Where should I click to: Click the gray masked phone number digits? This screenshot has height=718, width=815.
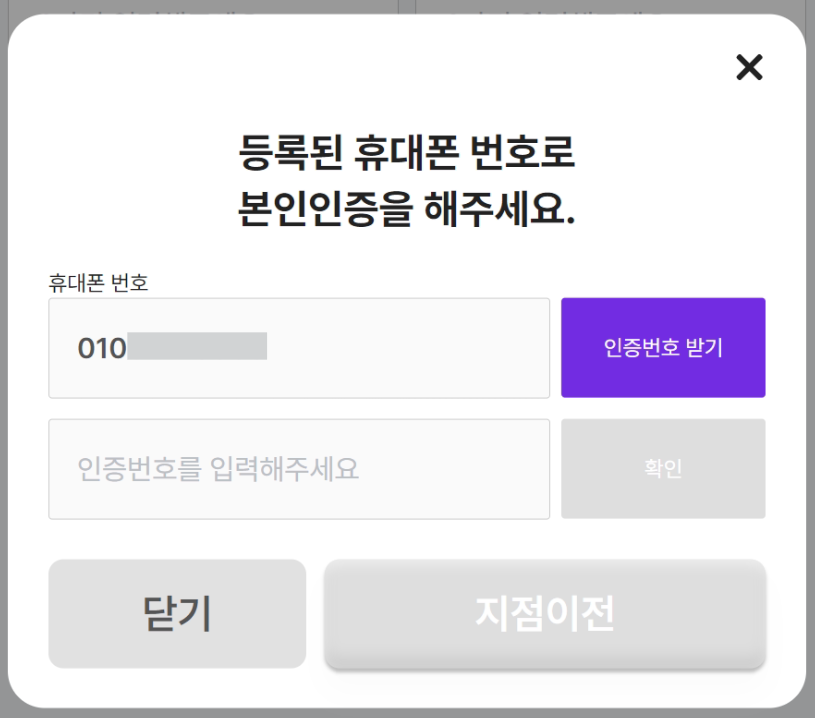(x=197, y=347)
